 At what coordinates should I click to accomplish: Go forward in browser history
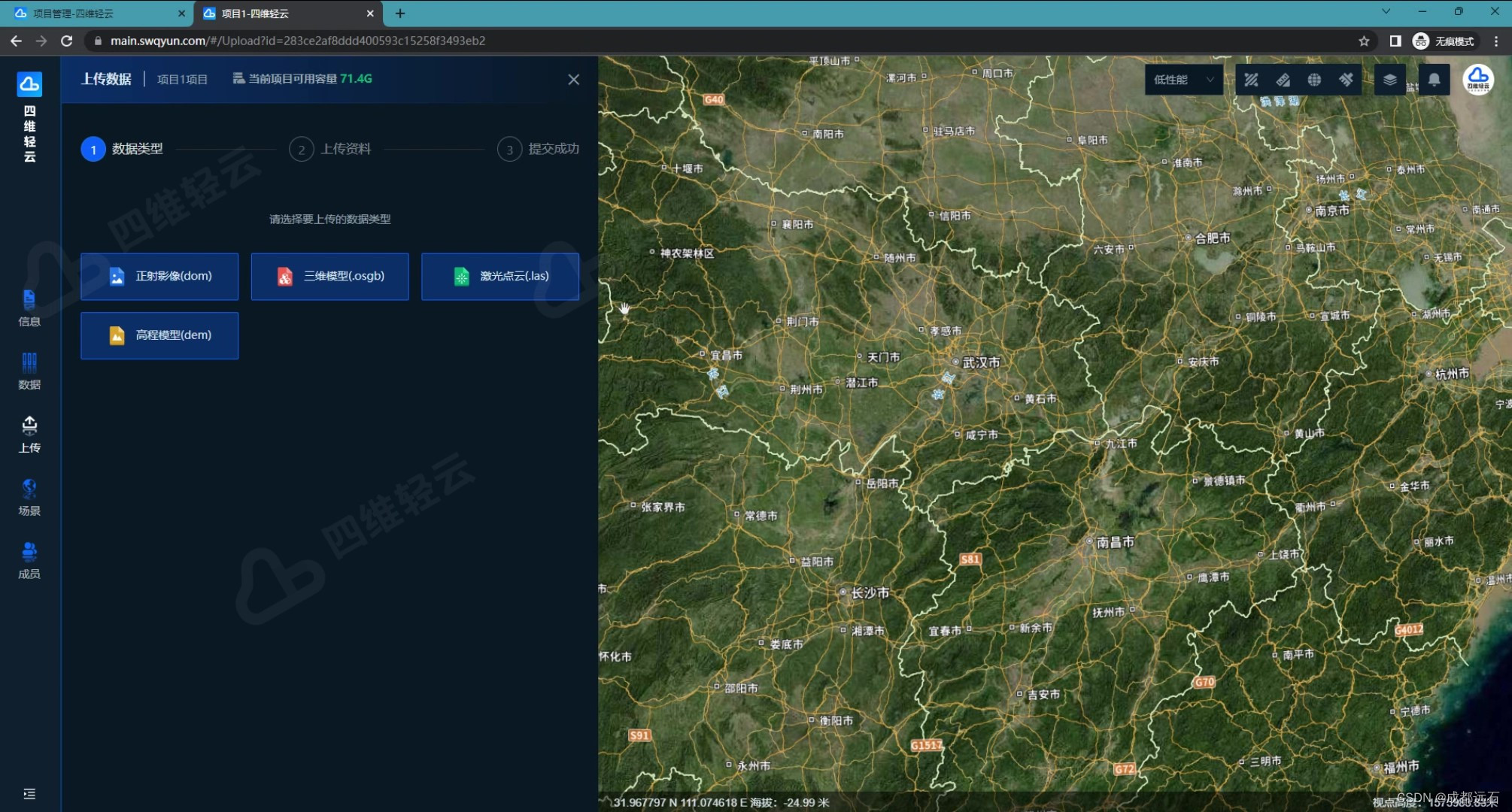pyautogui.click(x=41, y=41)
